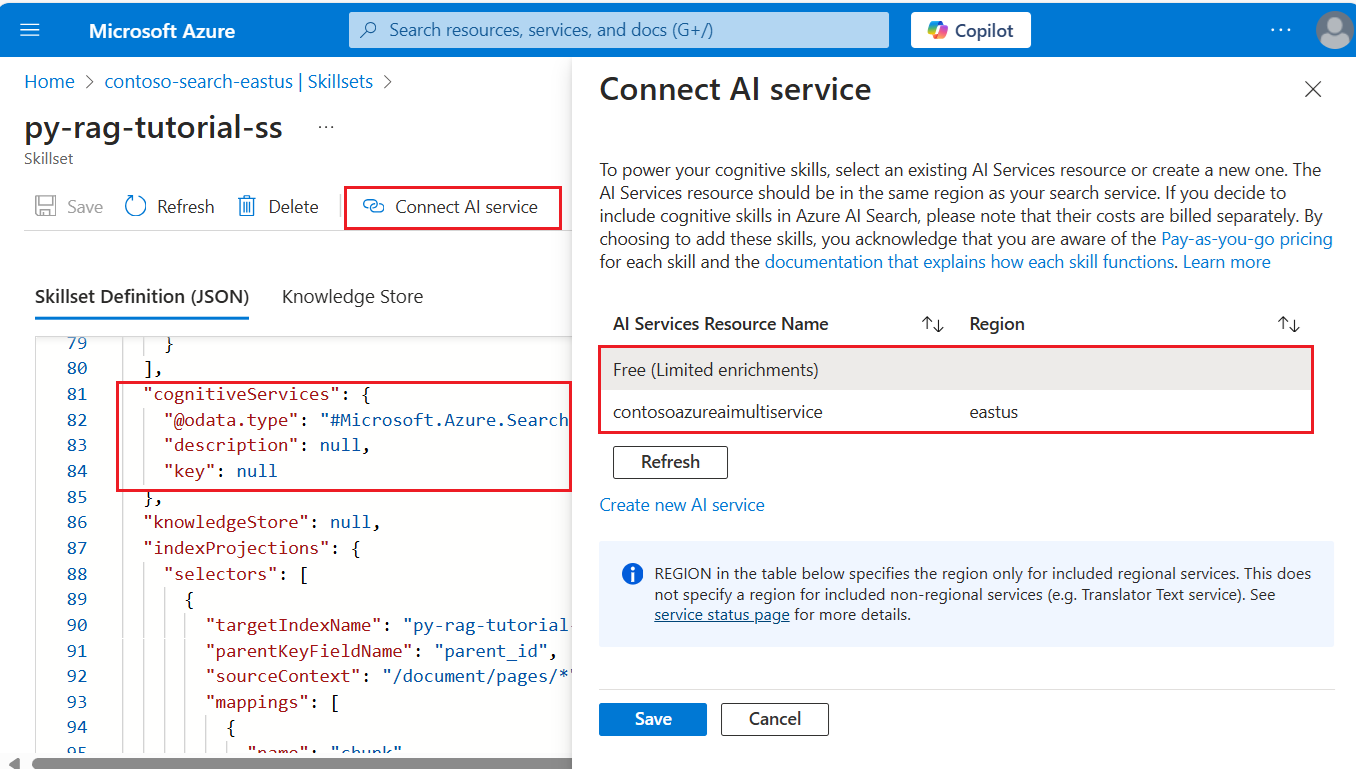Open service status page link
This screenshot has height=769, width=1356.
722,615
